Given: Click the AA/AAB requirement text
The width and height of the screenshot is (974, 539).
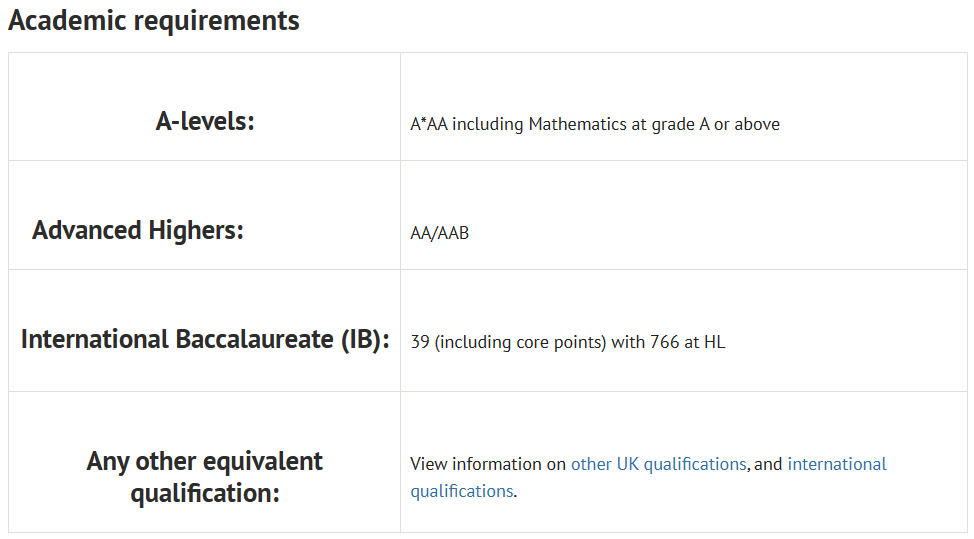Looking at the screenshot, I should 439,233.
